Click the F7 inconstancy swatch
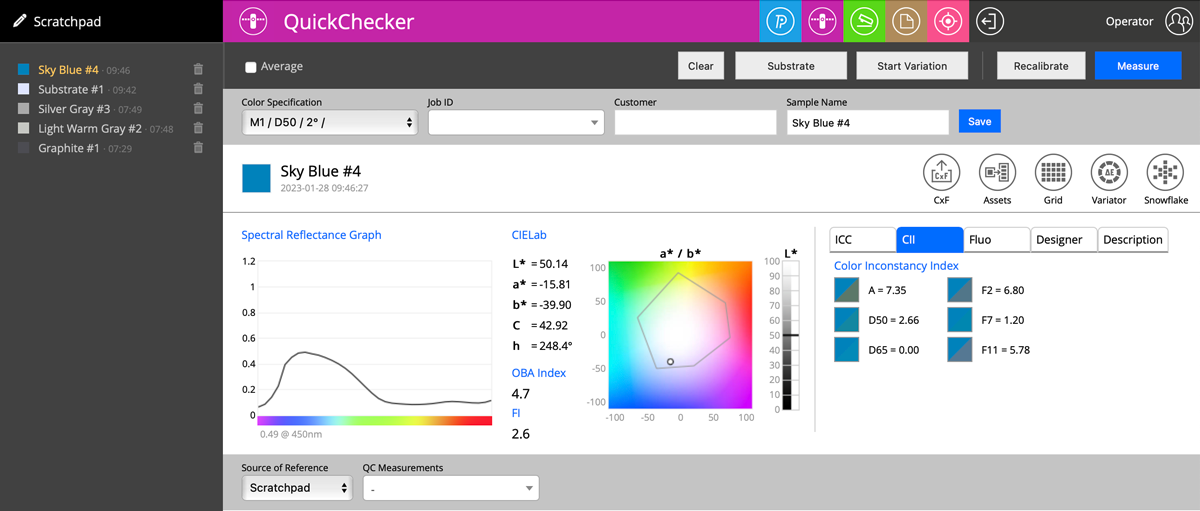Image resolution: width=1200 pixels, height=511 pixels. click(x=960, y=320)
